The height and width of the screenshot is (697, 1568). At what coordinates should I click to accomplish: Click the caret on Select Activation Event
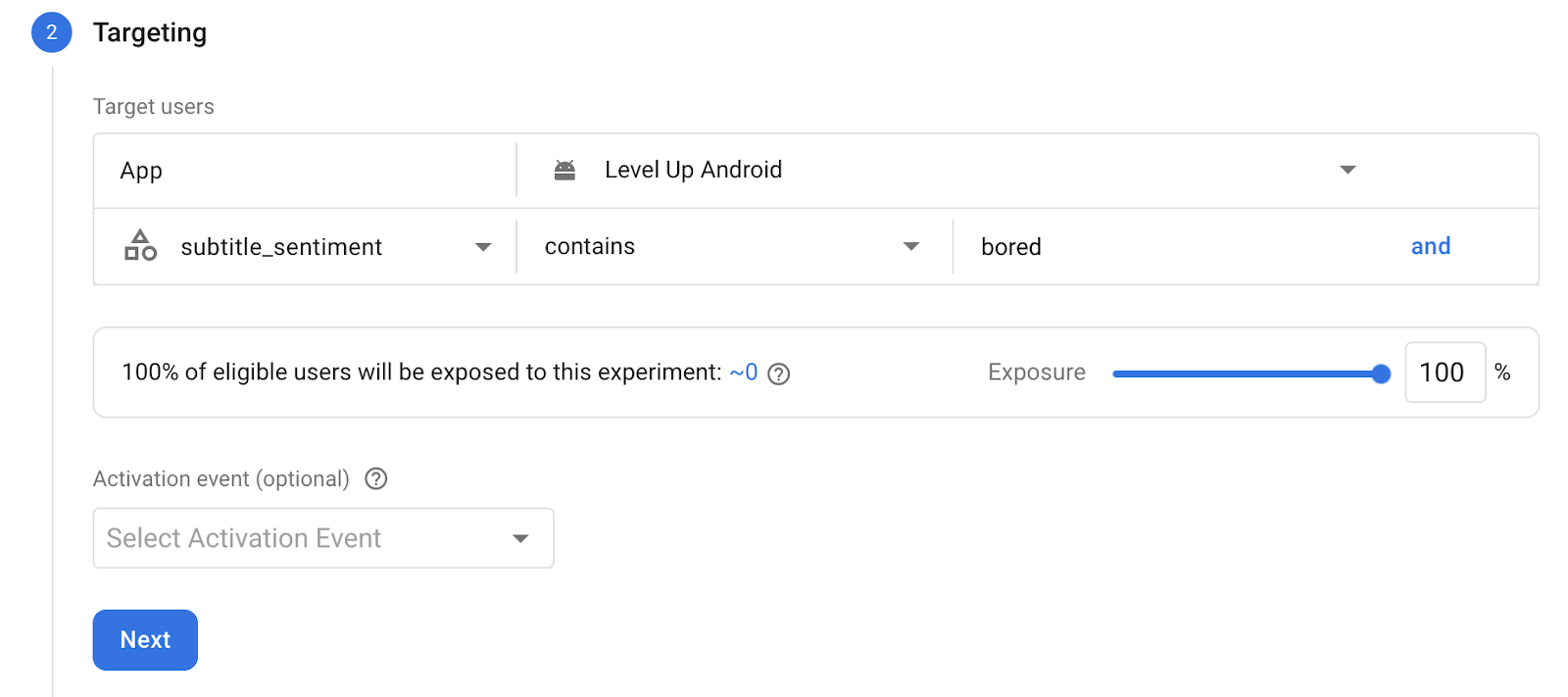pyautogui.click(x=520, y=537)
